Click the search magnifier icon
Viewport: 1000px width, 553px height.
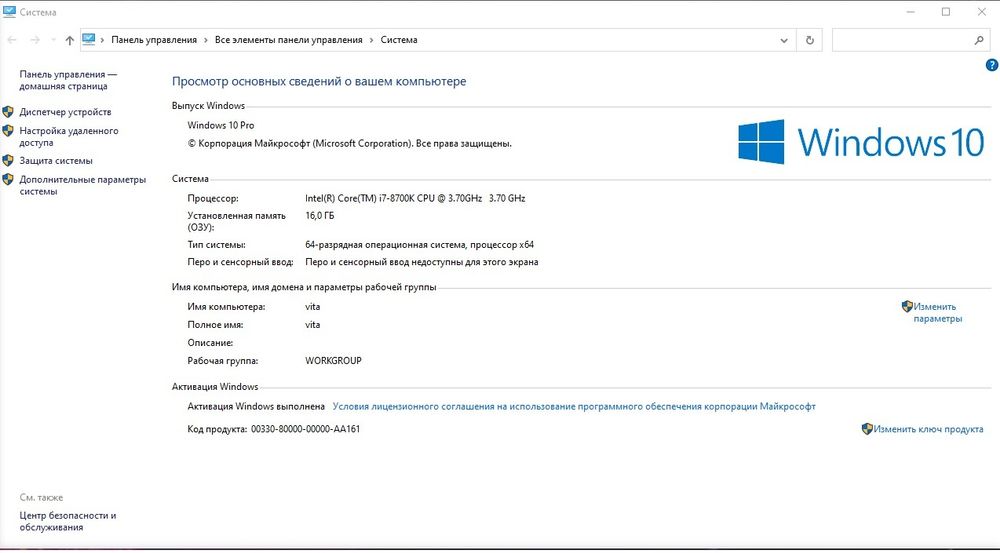tap(979, 40)
